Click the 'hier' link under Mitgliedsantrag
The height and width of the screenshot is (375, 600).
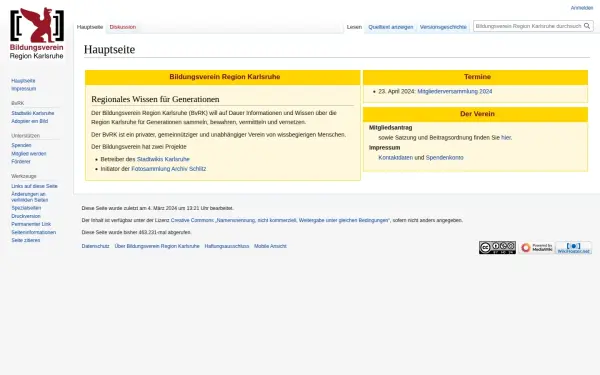click(506, 137)
